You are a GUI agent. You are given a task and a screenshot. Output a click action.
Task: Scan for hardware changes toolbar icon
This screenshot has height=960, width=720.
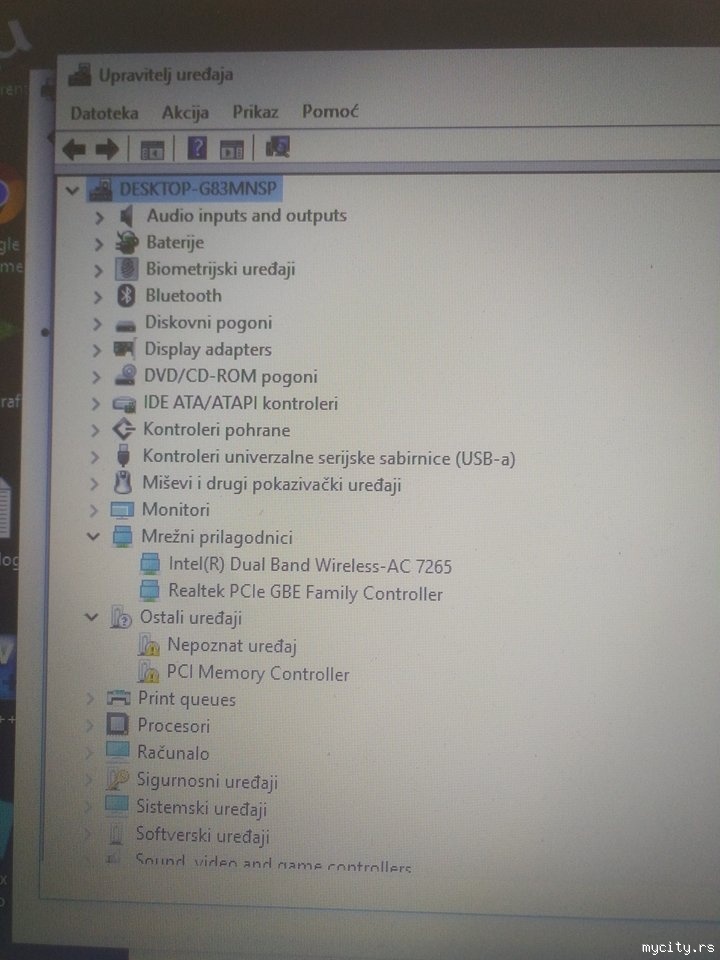point(277,147)
